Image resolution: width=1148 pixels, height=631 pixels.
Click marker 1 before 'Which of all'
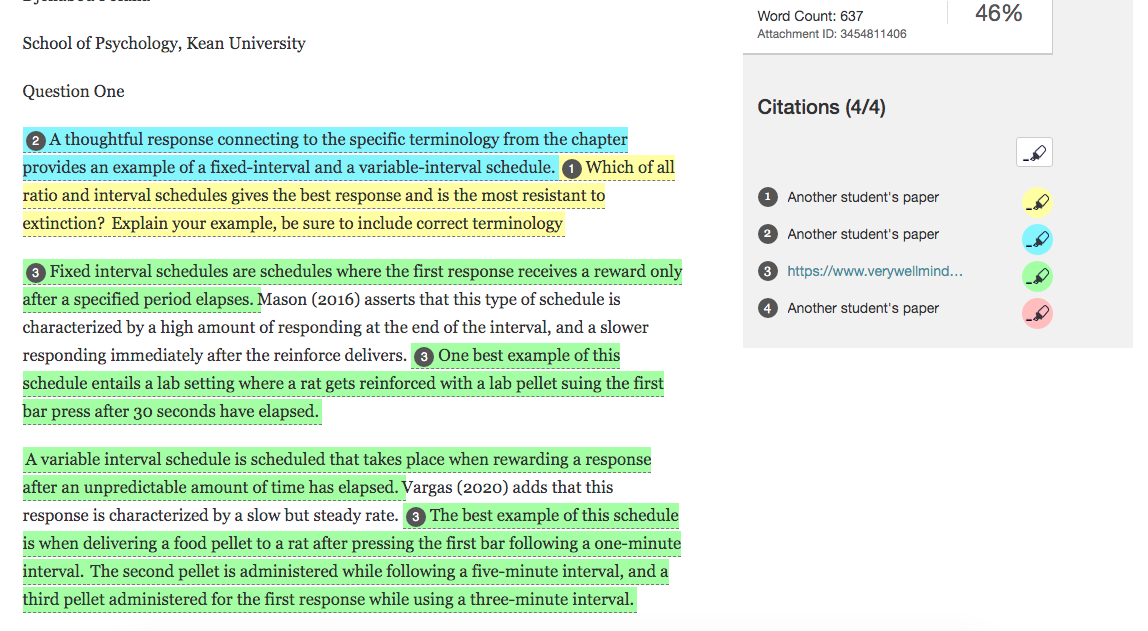pyautogui.click(x=572, y=169)
